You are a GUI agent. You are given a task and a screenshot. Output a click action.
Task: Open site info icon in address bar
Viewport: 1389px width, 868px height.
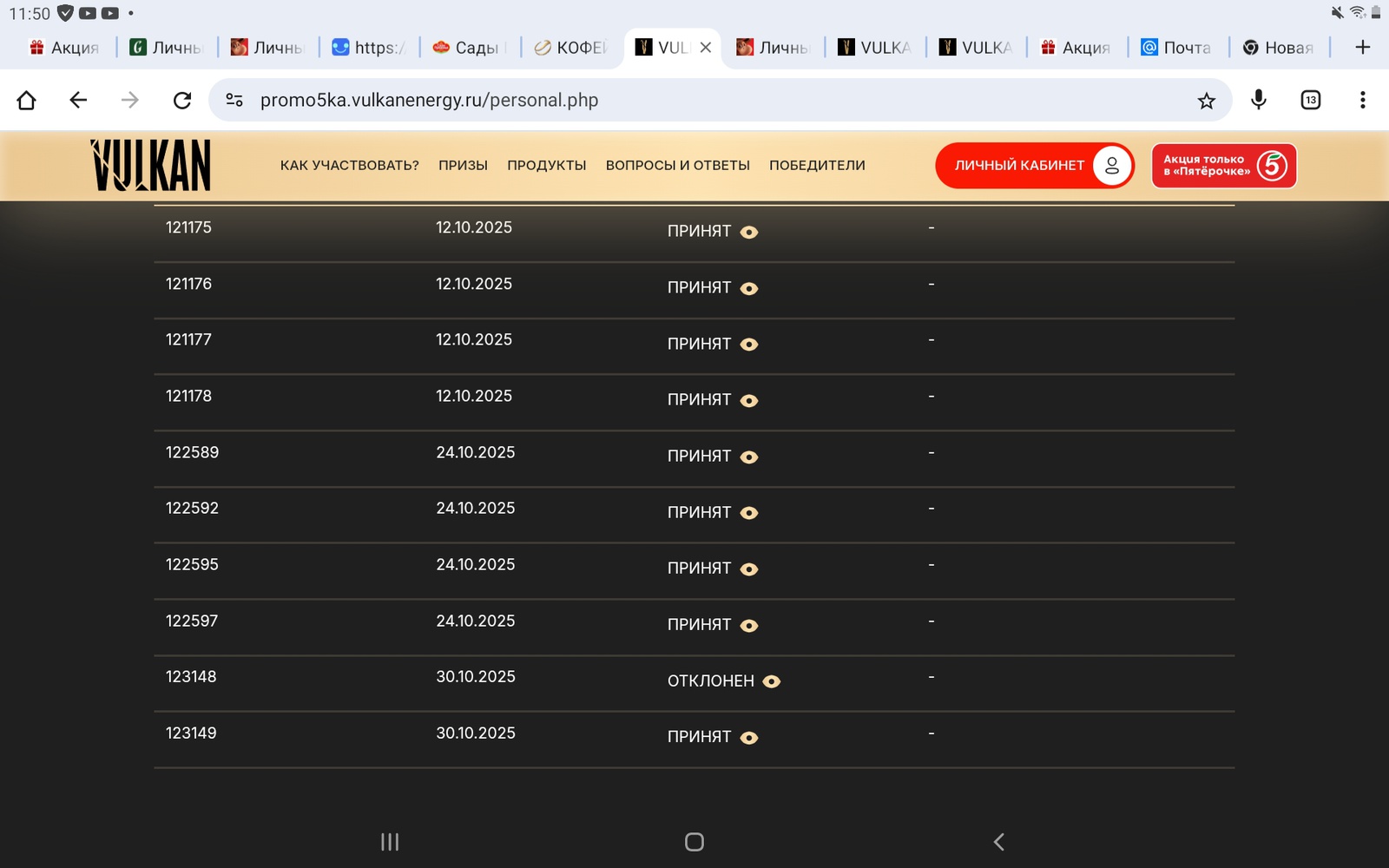[x=234, y=100]
